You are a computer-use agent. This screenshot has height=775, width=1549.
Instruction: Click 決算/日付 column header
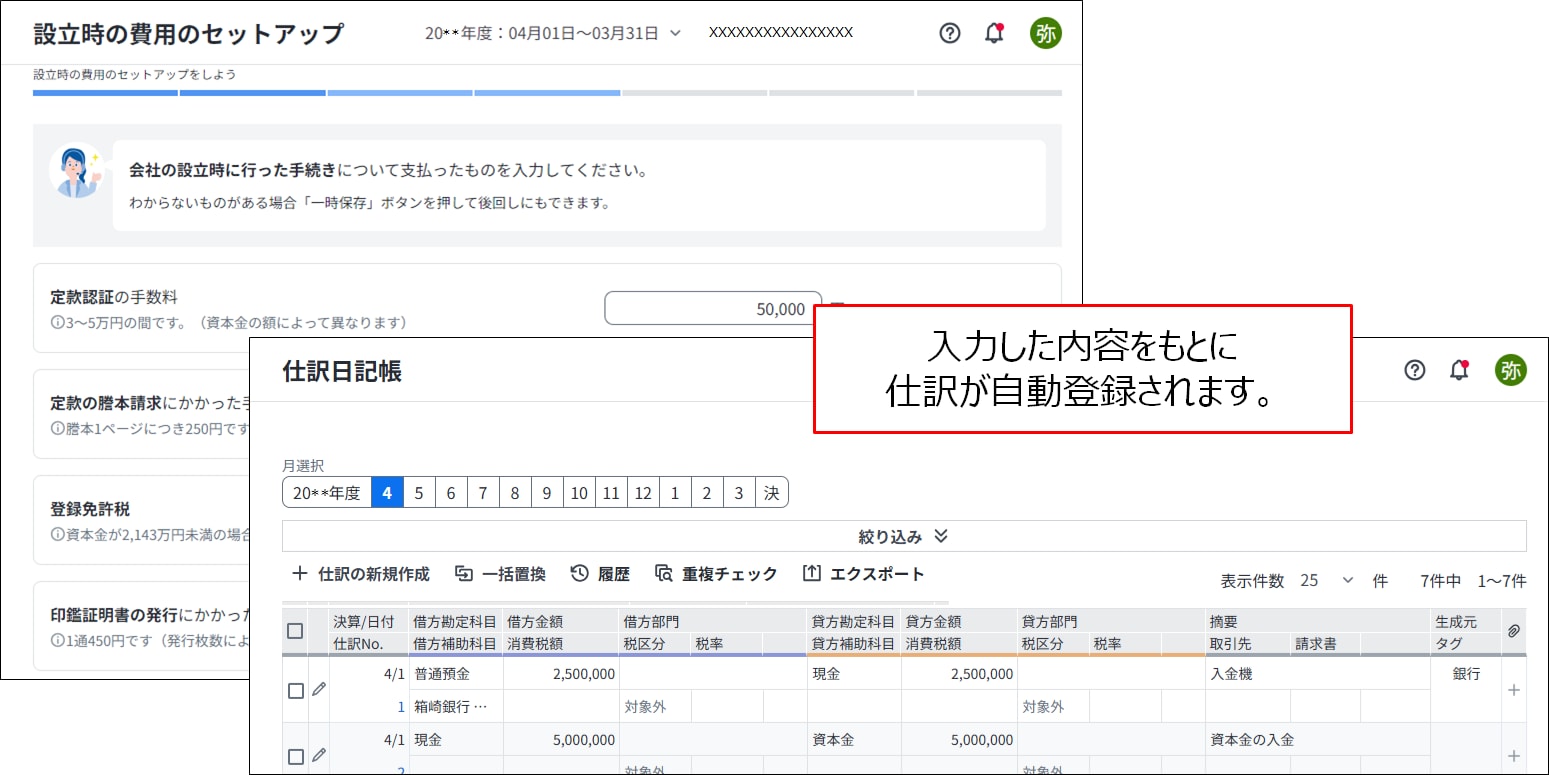click(x=368, y=622)
